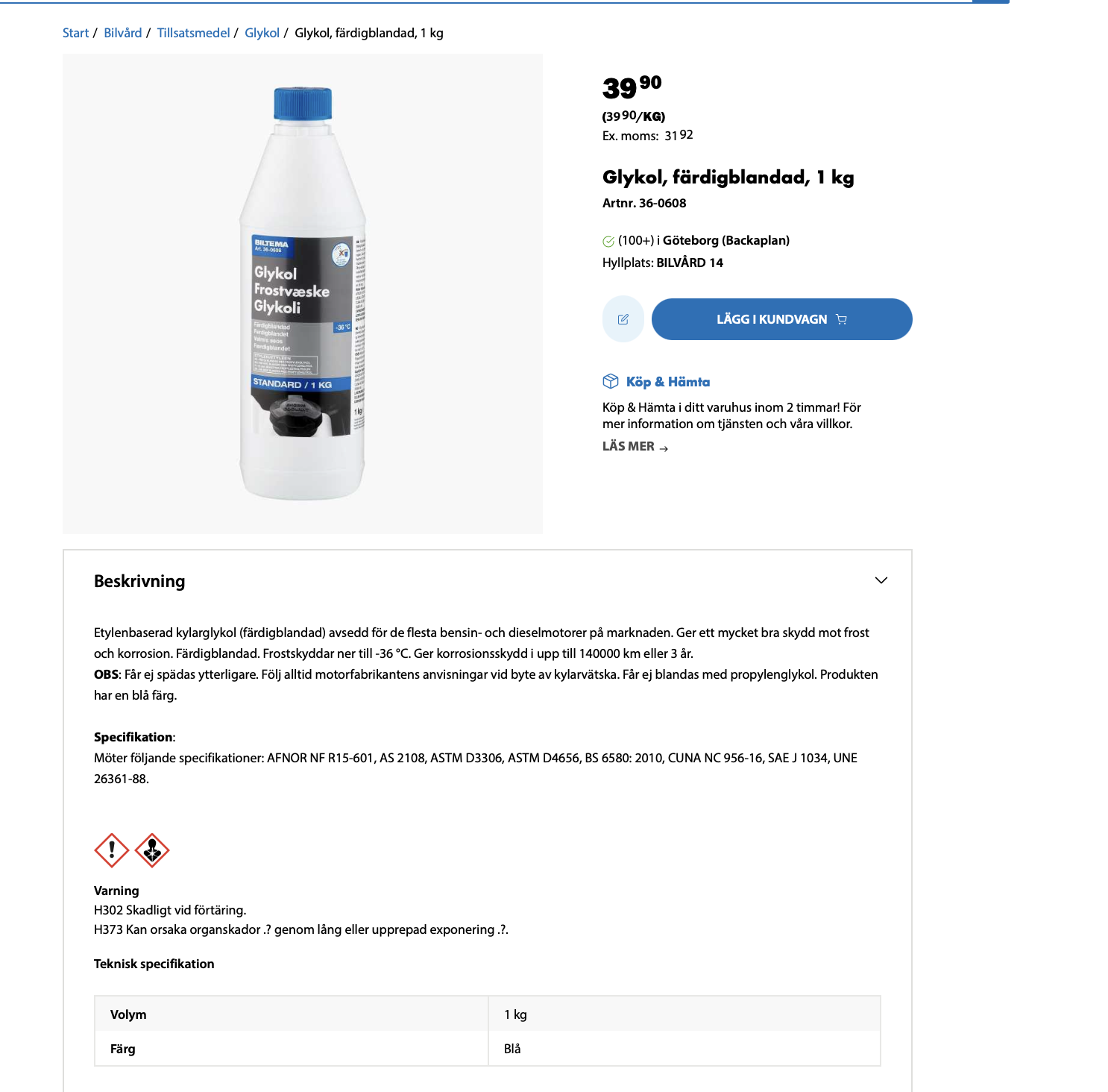Click the shopping cart icon in button
Screen dimensions: 1108x1092
(842, 319)
